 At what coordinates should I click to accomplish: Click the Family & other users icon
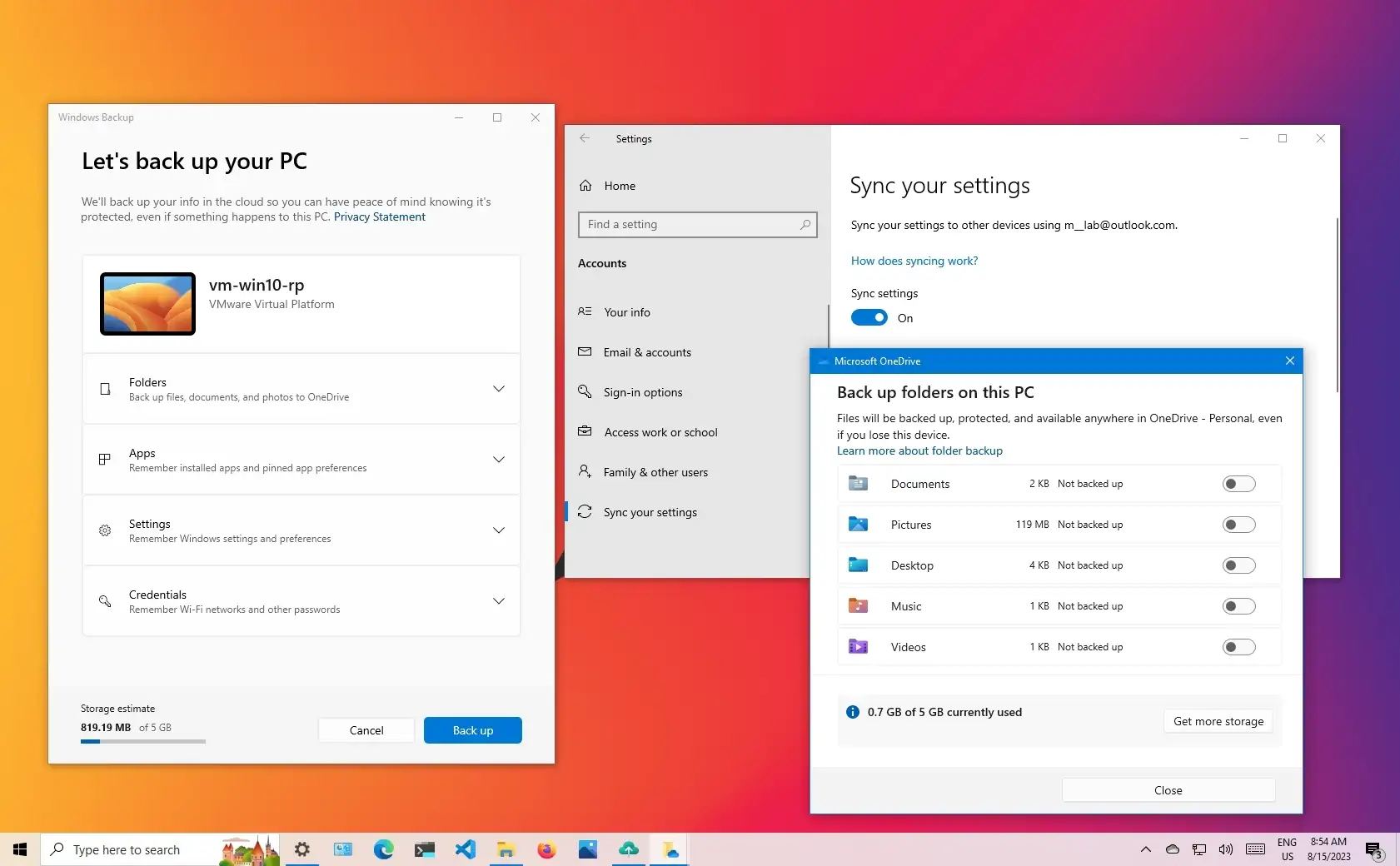(585, 471)
